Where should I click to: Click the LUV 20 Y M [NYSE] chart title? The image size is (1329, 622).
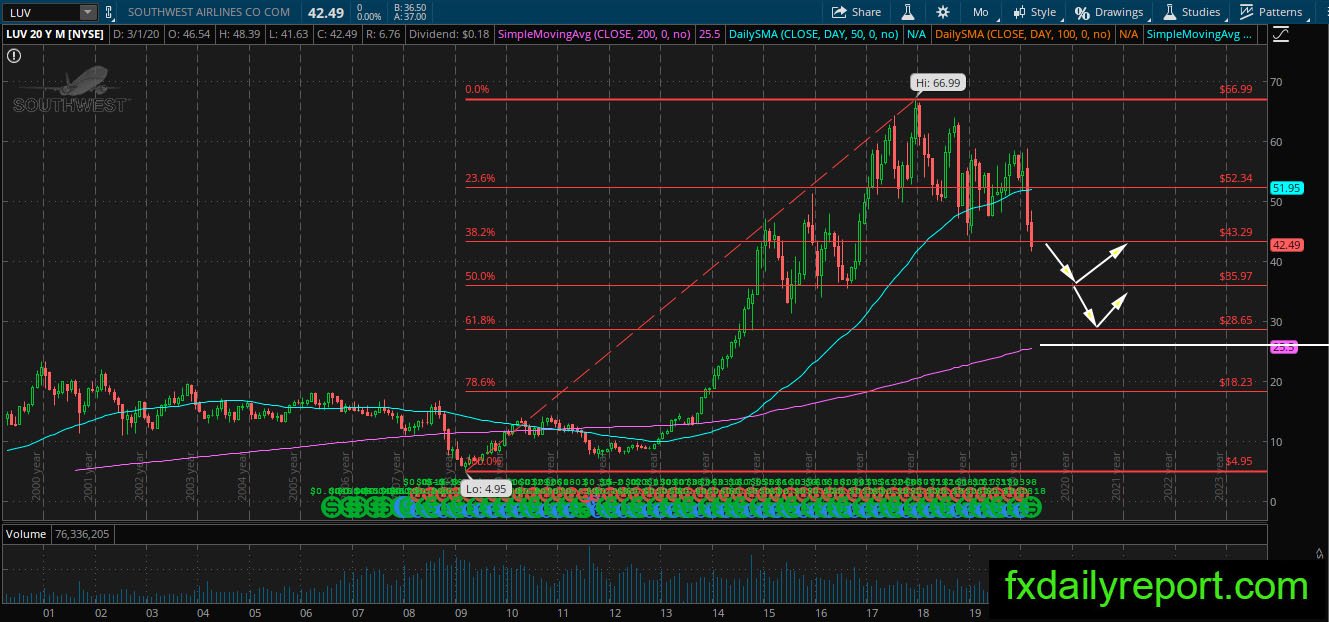(x=56, y=34)
